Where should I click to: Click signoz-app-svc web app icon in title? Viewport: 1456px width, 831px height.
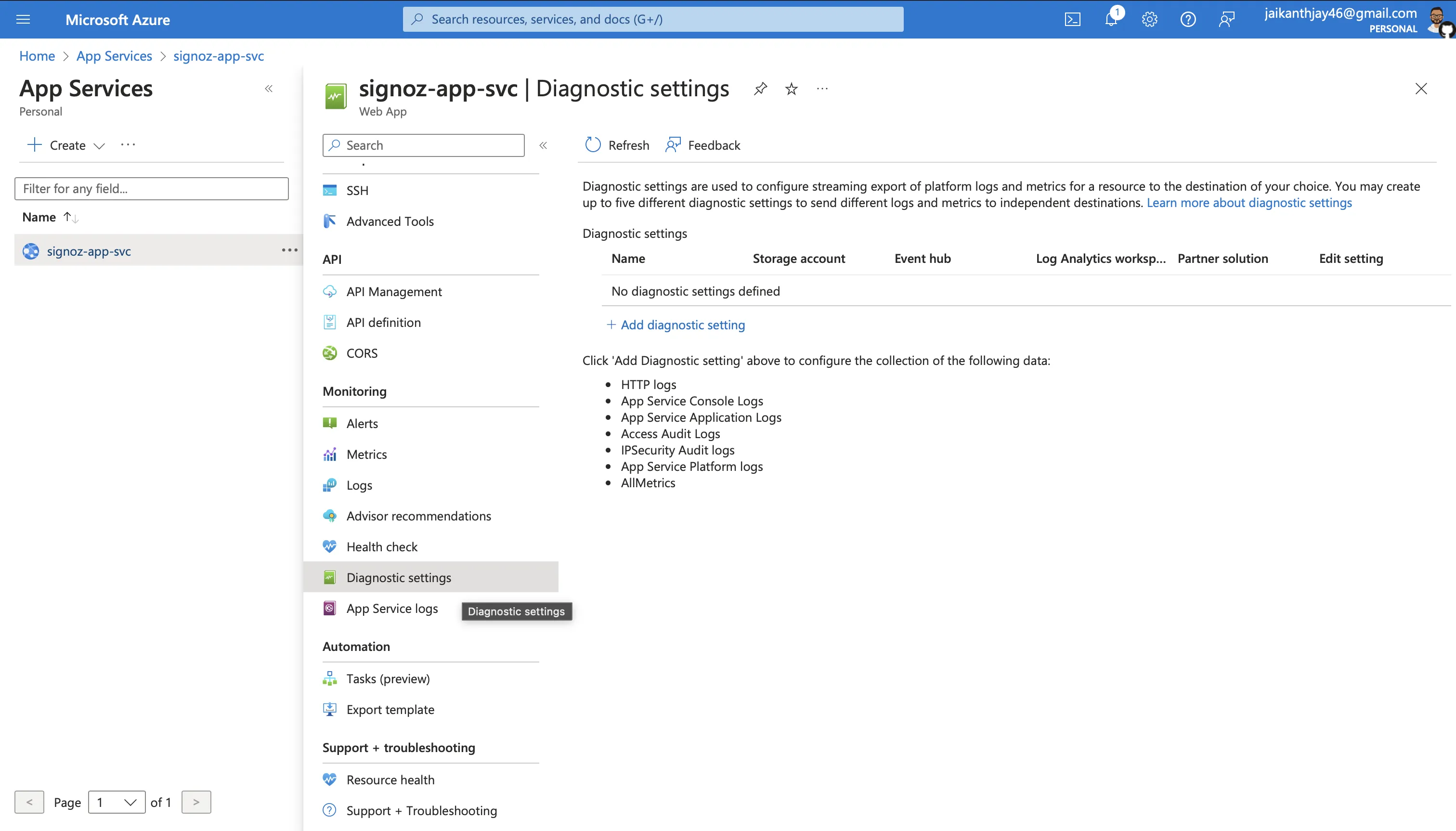(x=336, y=96)
